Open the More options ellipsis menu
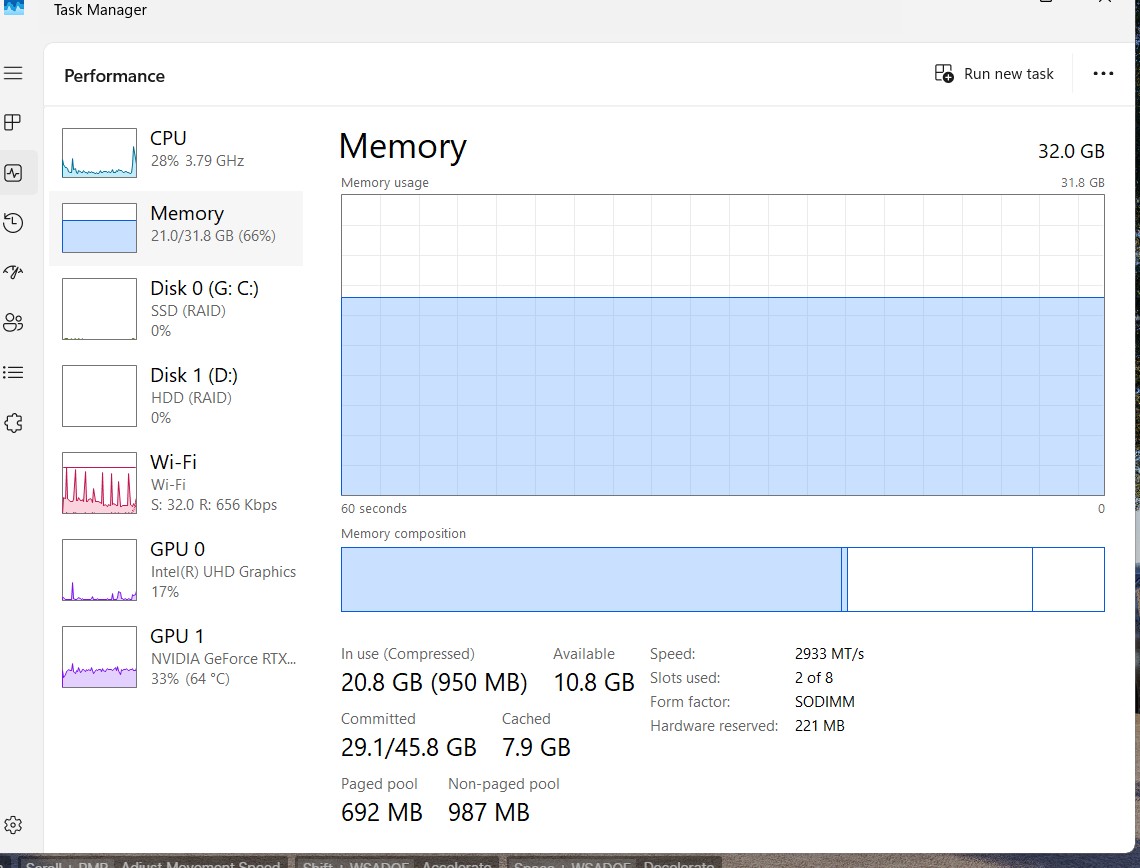Viewport: 1140px width, 868px height. click(1103, 73)
